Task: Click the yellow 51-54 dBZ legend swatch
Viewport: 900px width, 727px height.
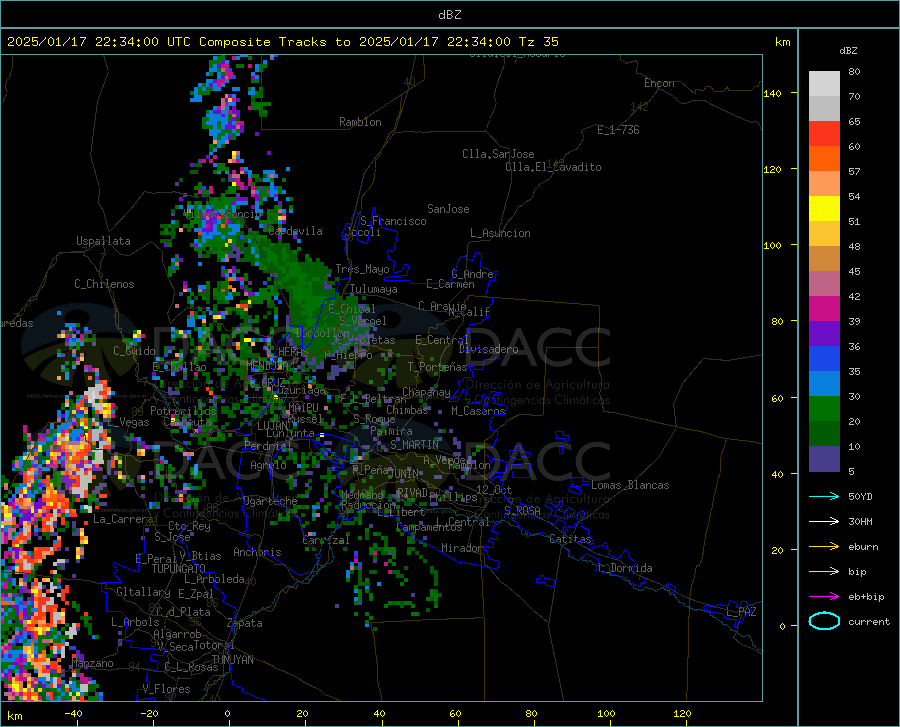Action: coord(824,209)
